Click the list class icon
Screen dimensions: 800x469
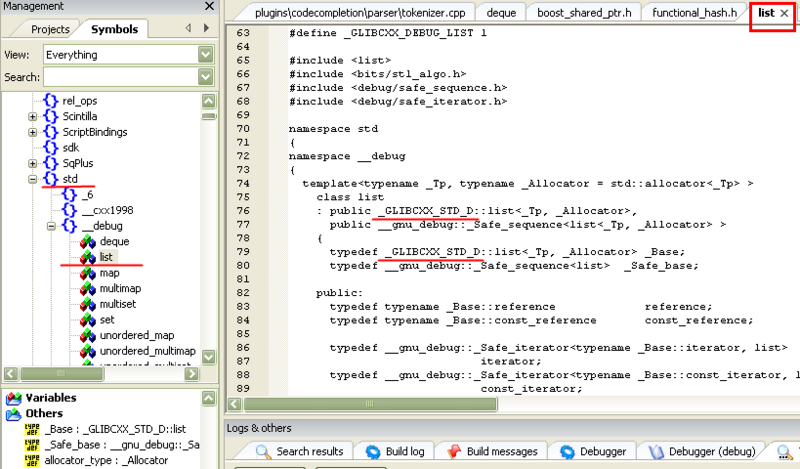88,257
